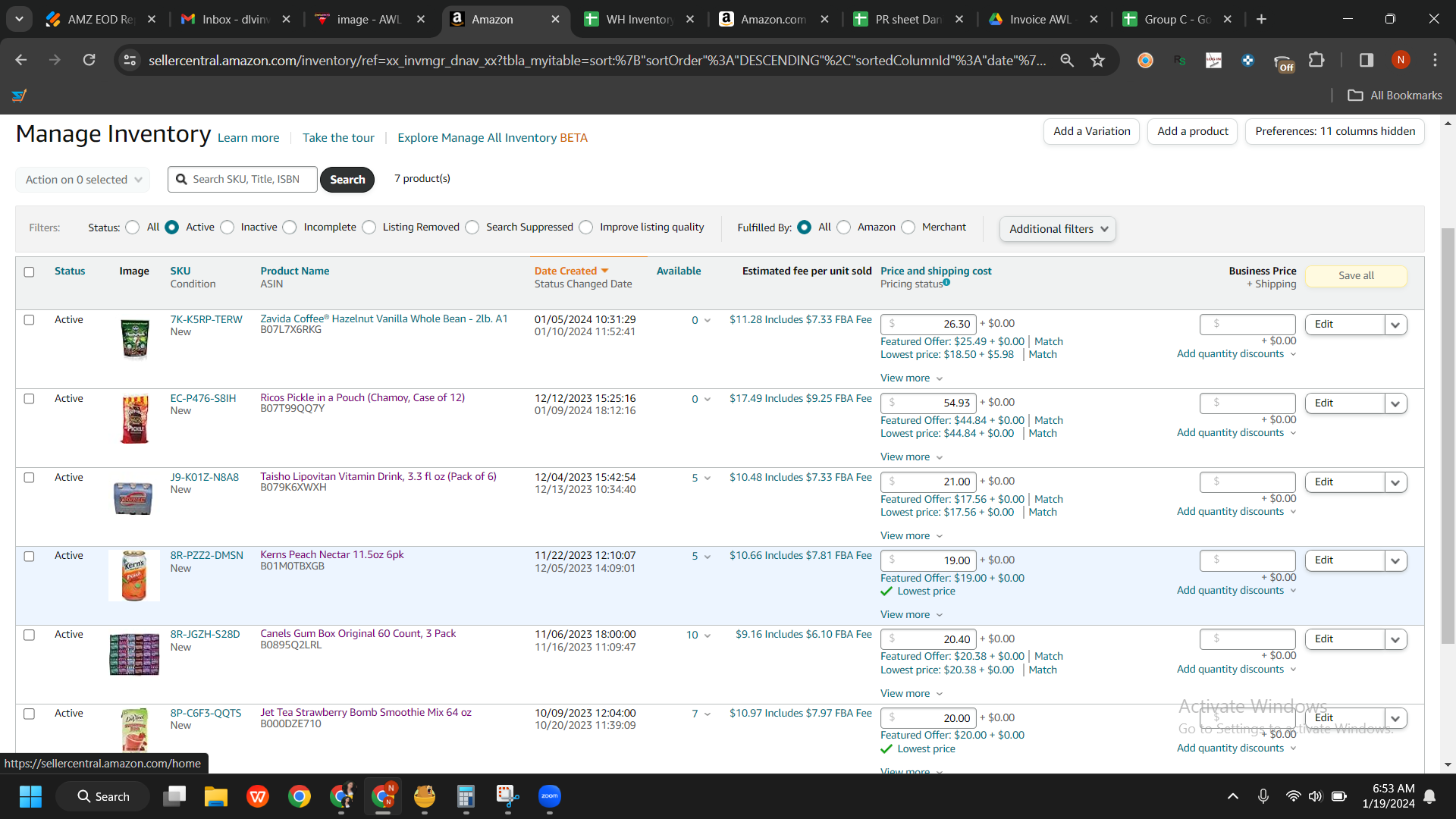This screenshot has height=819, width=1456.
Task: Click the pricing status info icon
Action: pyautogui.click(x=946, y=283)
